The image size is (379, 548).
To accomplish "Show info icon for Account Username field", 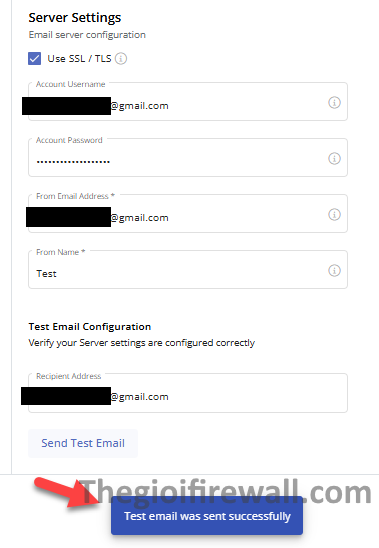I will (x=334, y=102).
